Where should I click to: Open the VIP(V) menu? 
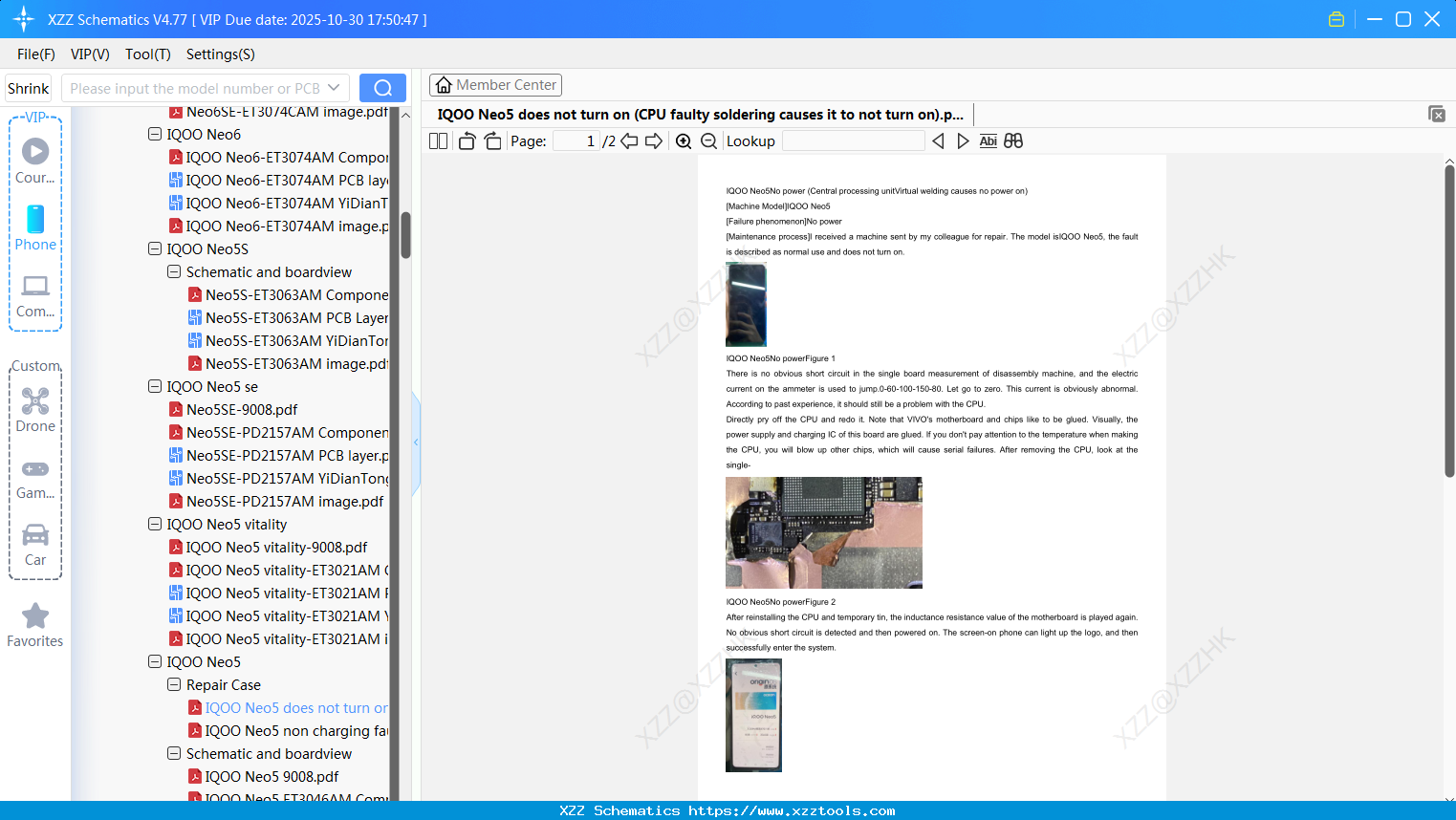(90, 54)
